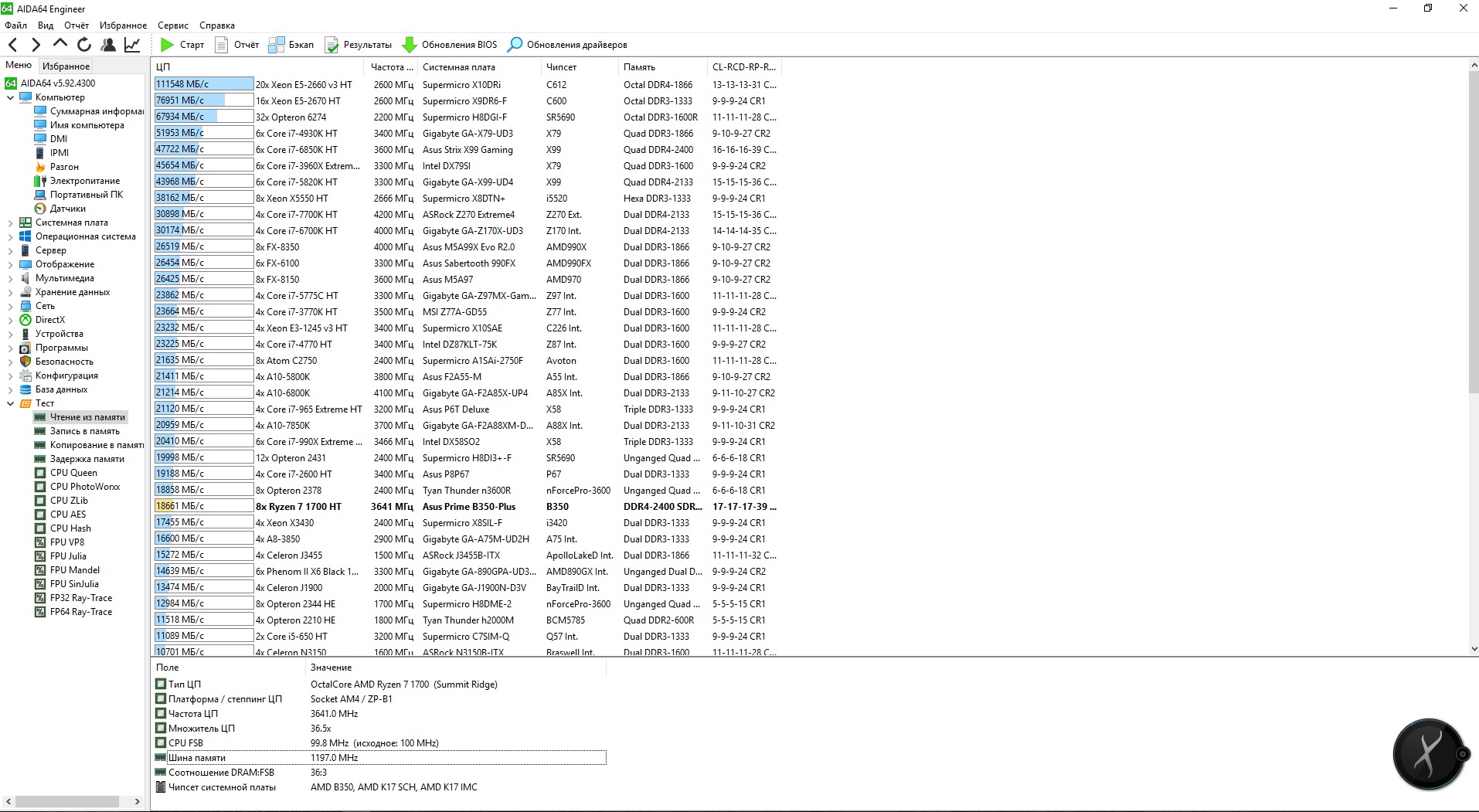Image resolution: width=1479 pixels, height=812 pixels.
Task: Select the 20x Xeon E5-2660 v3 HT row
Action: (x=467, y=85)
